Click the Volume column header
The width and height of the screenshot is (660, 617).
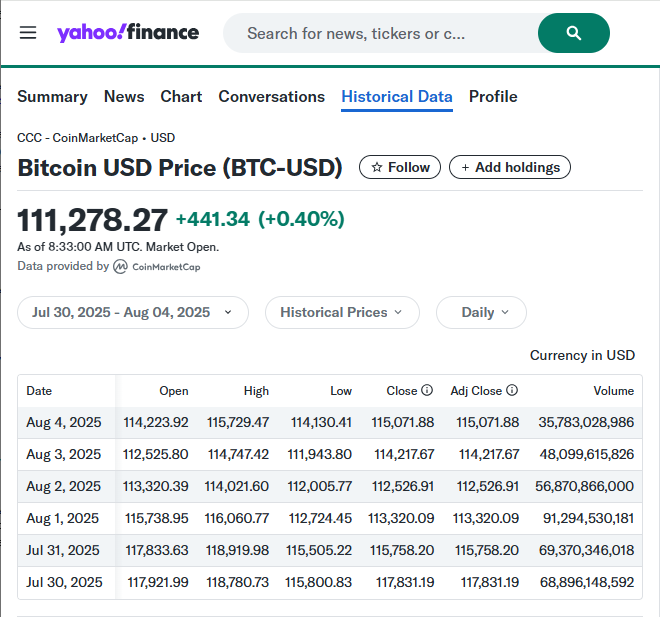tap(614, 391)
